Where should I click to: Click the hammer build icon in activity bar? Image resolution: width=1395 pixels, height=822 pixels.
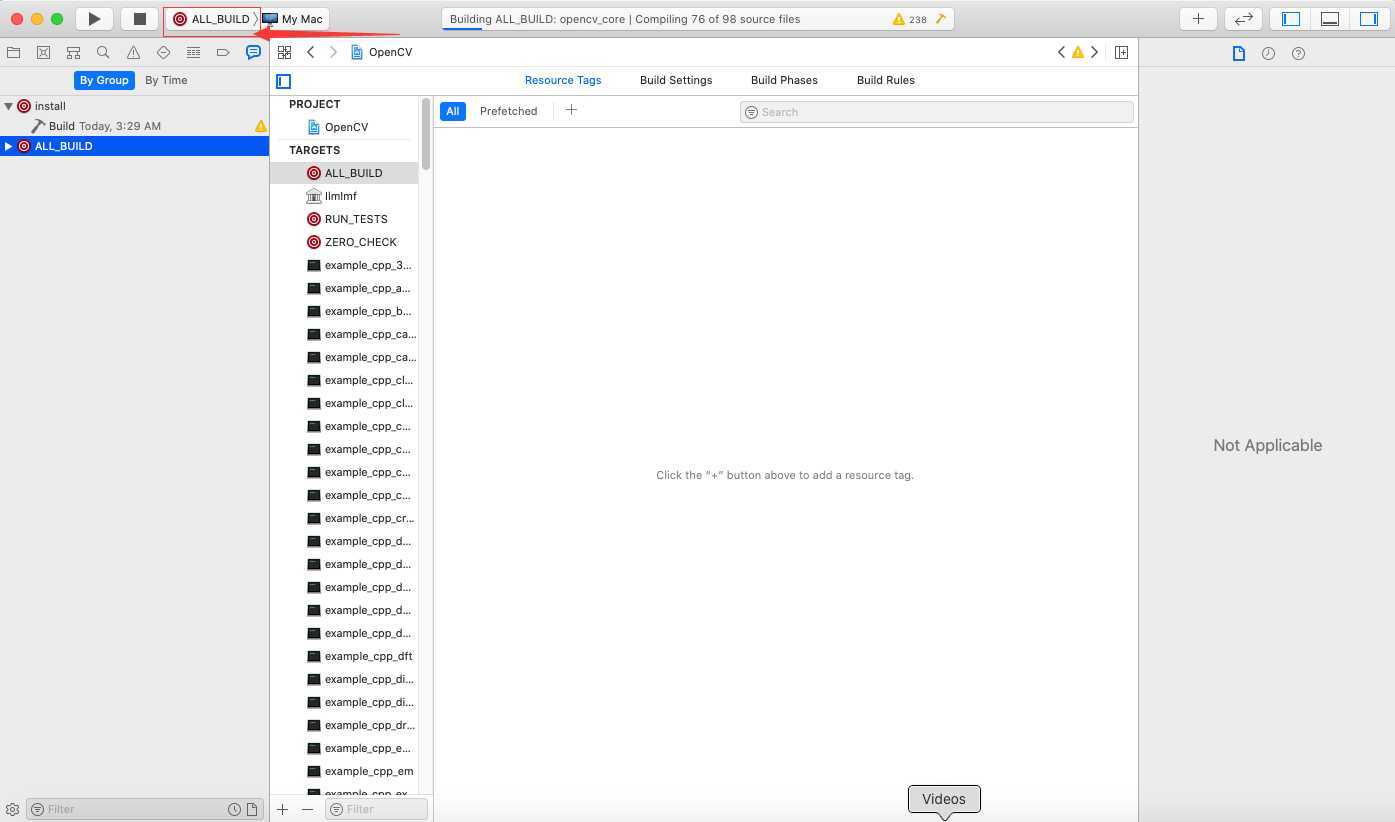click(x=940, y=19)
